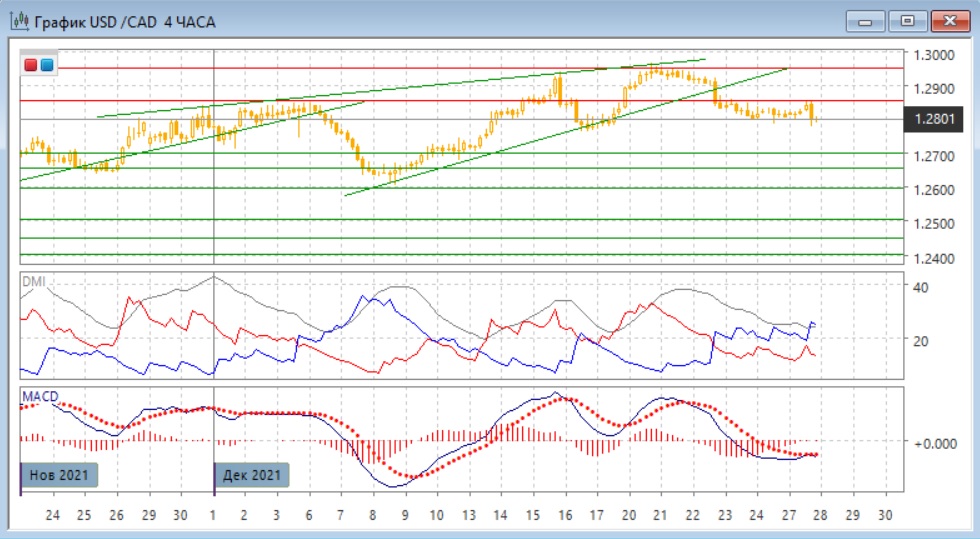Click the DMI indicator label

point(33,282)
